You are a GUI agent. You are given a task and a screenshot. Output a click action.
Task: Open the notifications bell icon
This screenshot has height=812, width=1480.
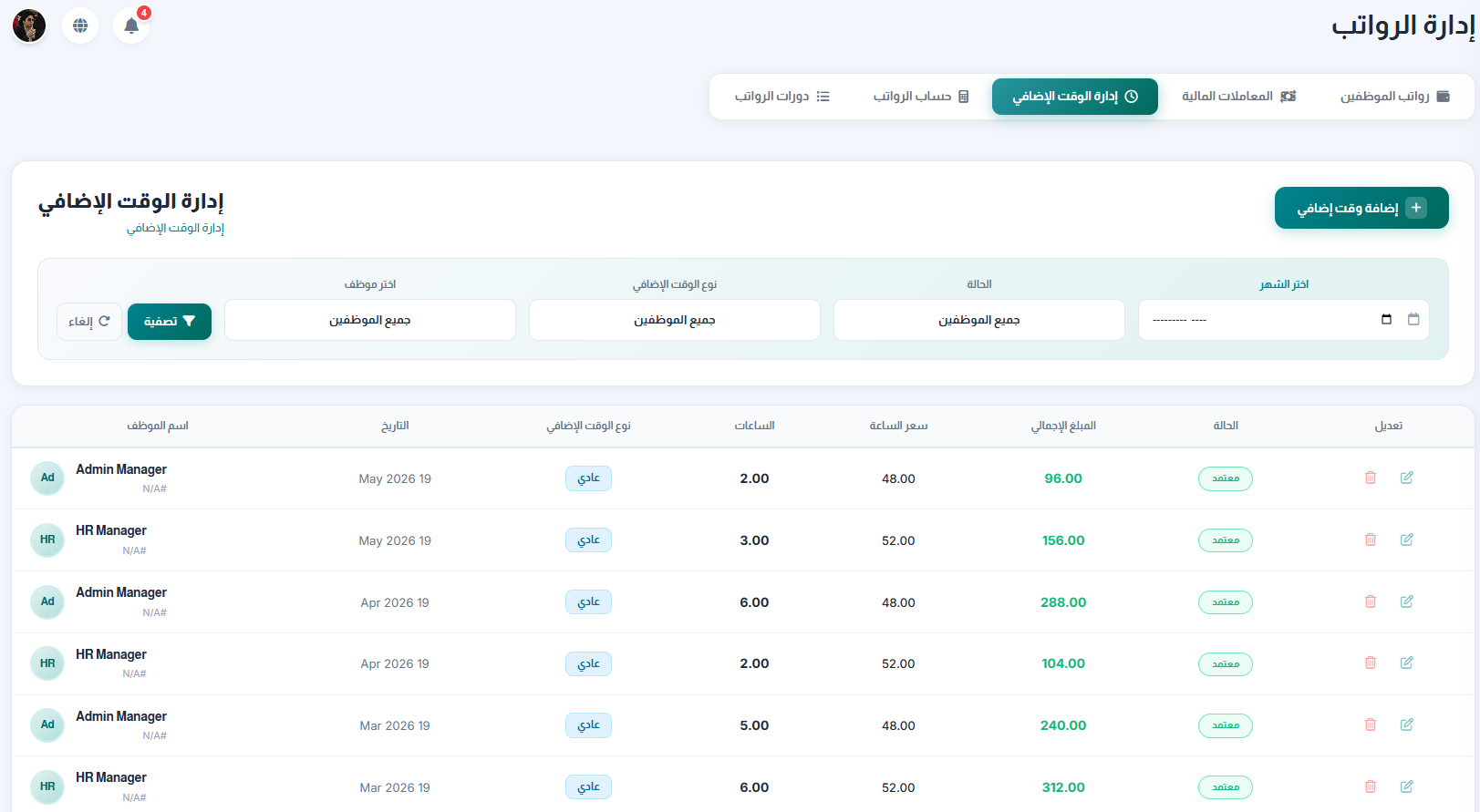tap(131, 26)
